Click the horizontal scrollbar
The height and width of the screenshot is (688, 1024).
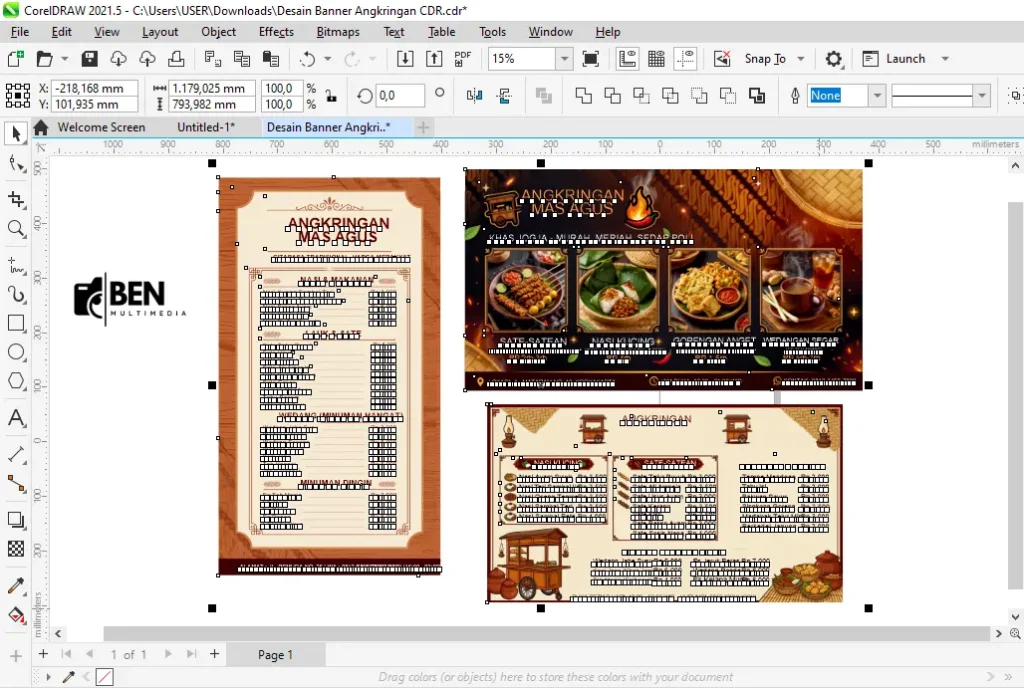click(547, 633)
